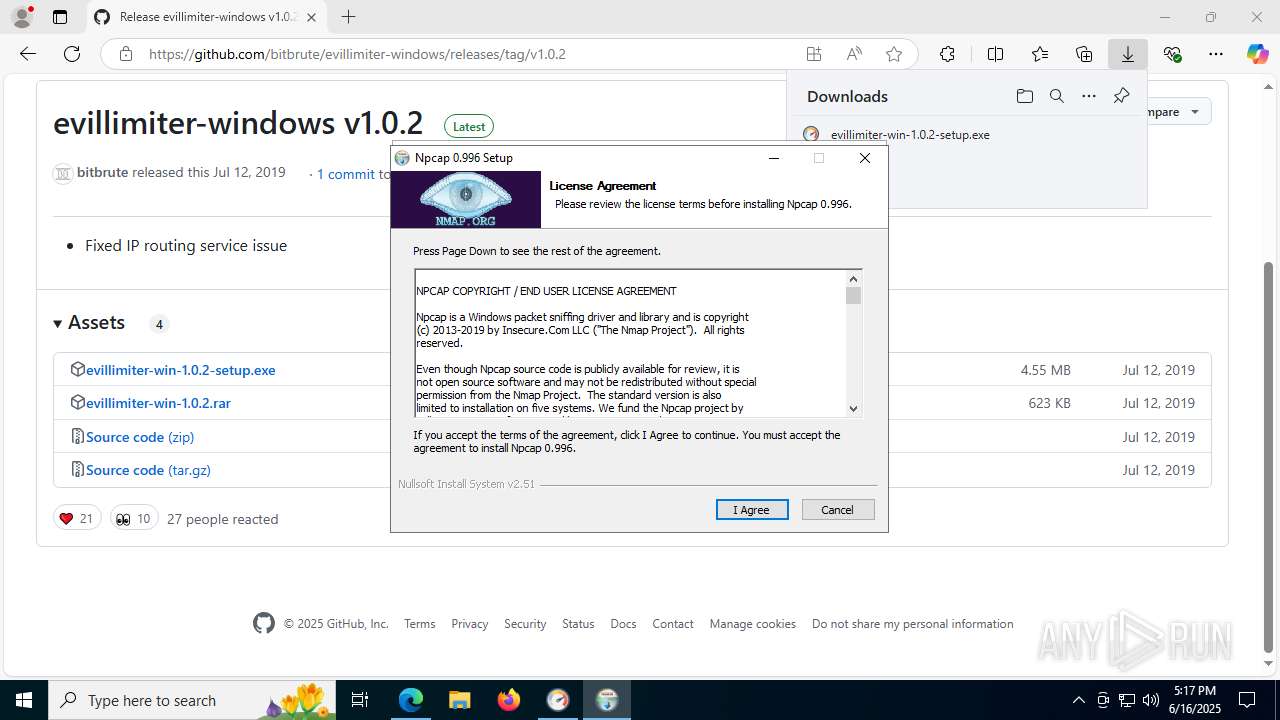Click eyes reaction count 10

click(133, 518)
